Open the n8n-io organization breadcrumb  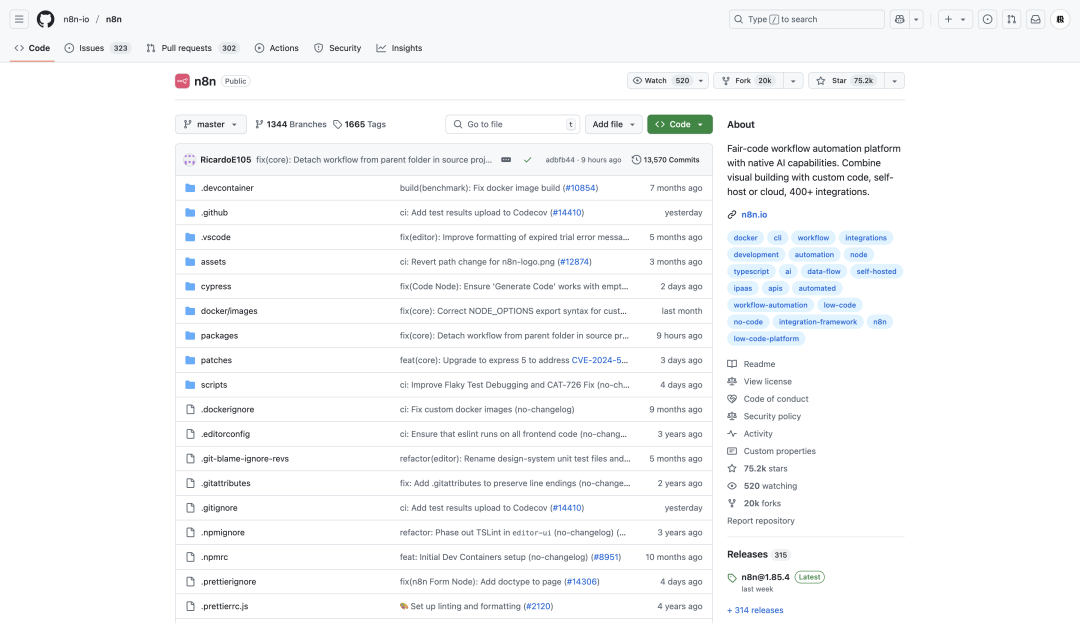pos(76,19)
